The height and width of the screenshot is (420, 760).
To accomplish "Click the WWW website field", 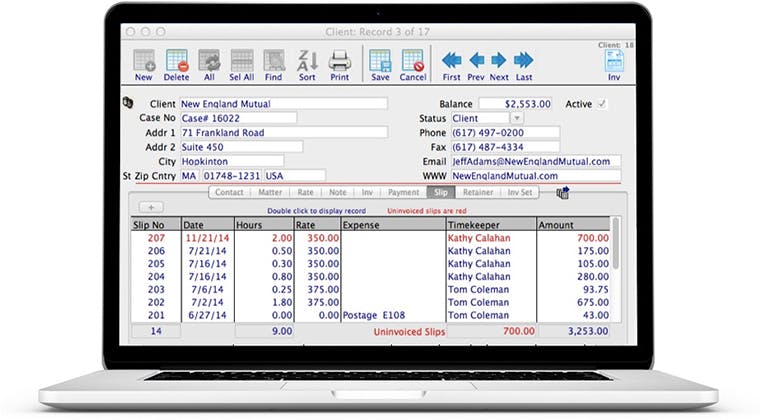I will tap(536, 176).
